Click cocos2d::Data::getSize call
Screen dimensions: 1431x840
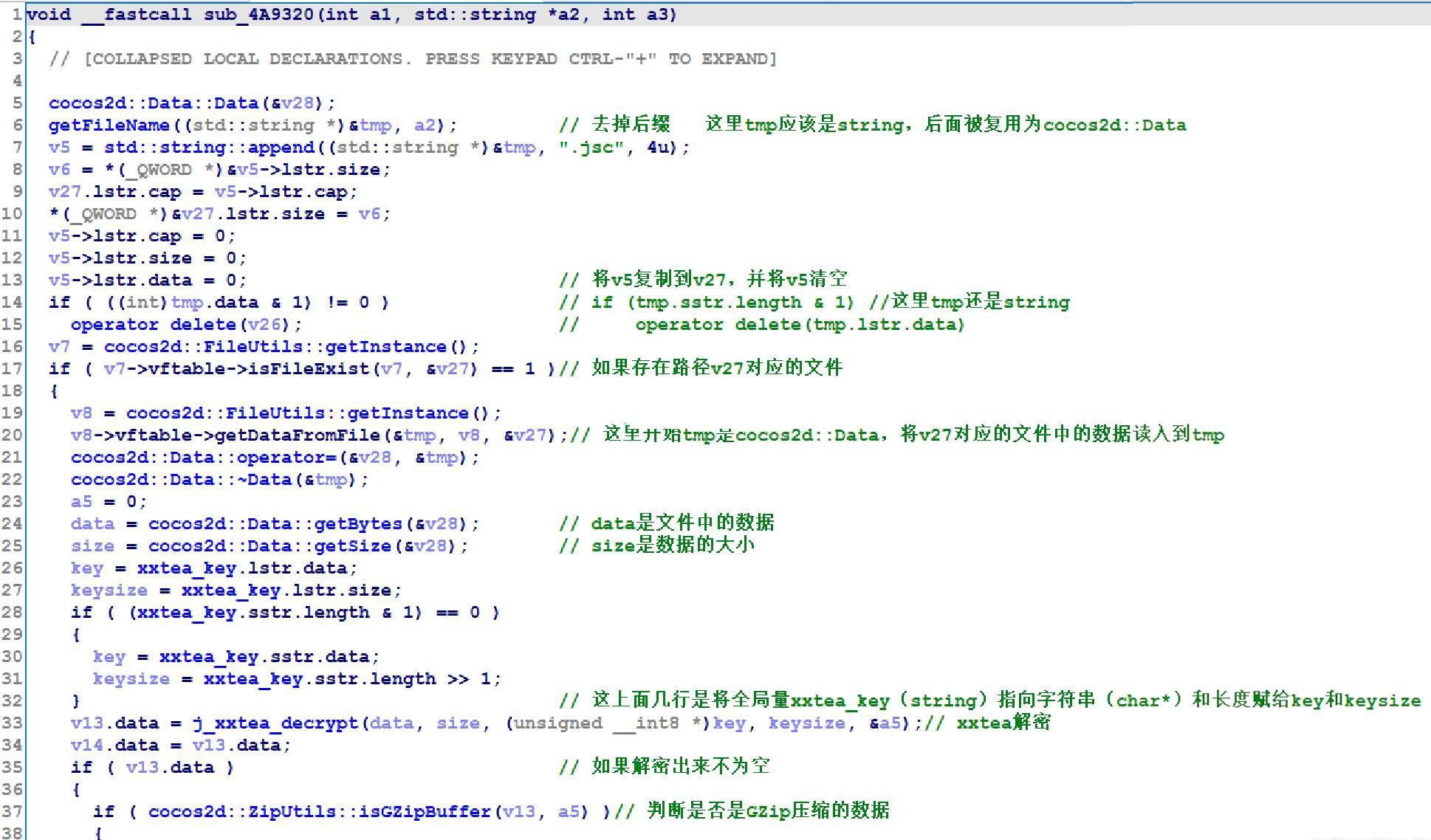(270, 546)
